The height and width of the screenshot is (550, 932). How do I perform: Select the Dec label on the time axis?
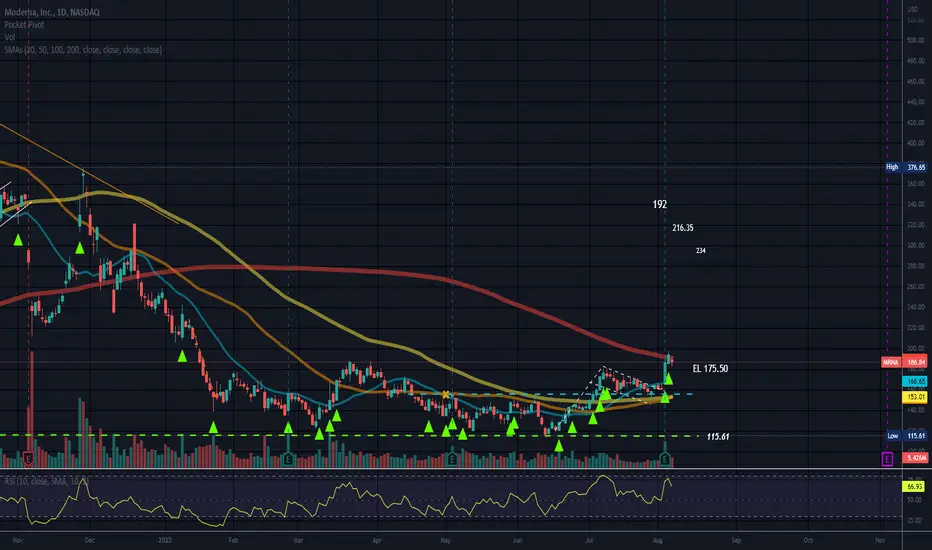(x=89, y=540)
